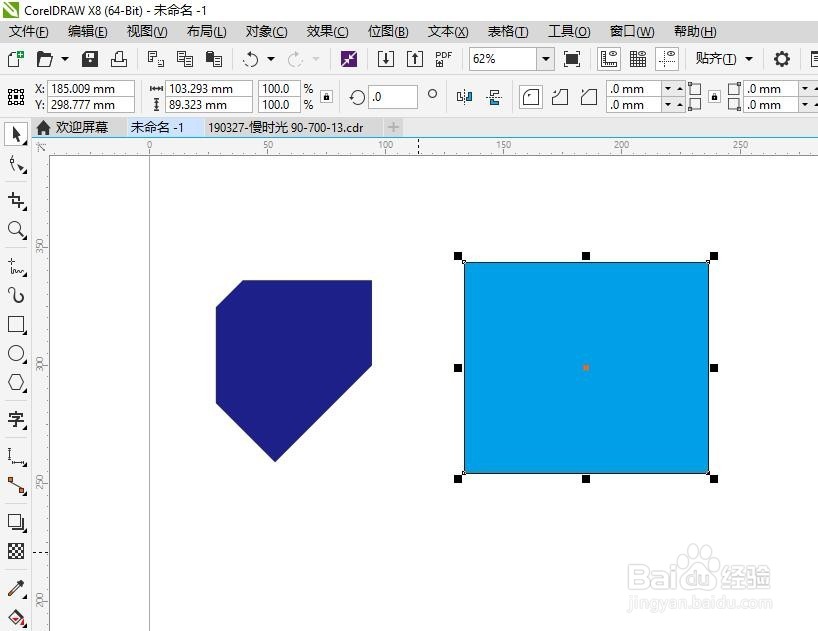Click the rotation angle field
The image size is (818, 631).
pos(392,97)
